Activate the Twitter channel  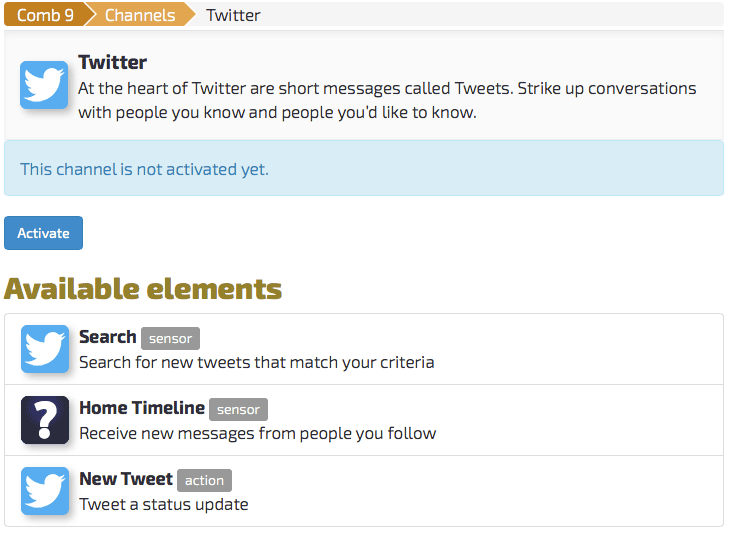pyautogui.click(x=43, y=233)
